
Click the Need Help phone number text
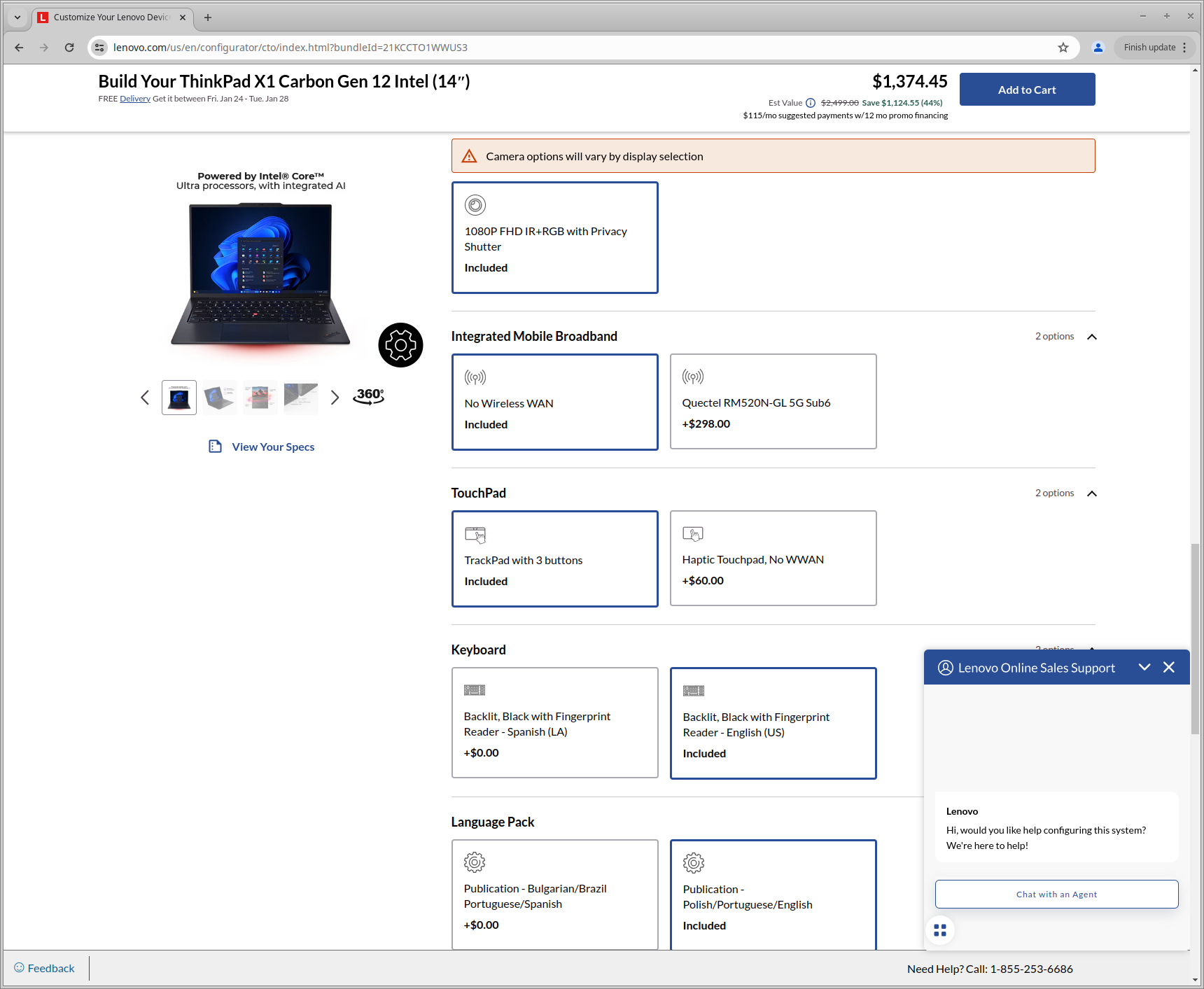tap(990, 969)
